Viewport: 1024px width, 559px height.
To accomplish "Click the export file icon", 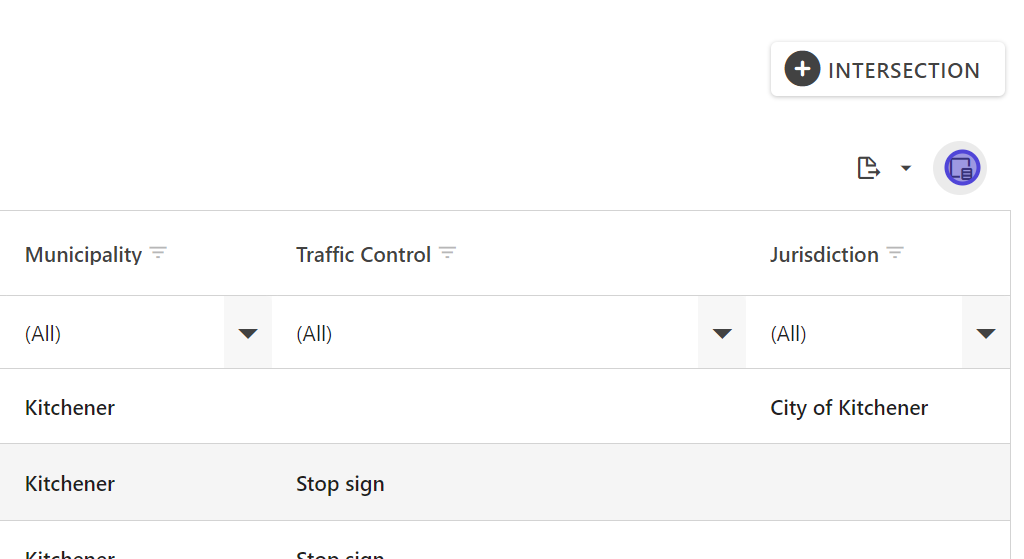I will click(x=868, y=168).
